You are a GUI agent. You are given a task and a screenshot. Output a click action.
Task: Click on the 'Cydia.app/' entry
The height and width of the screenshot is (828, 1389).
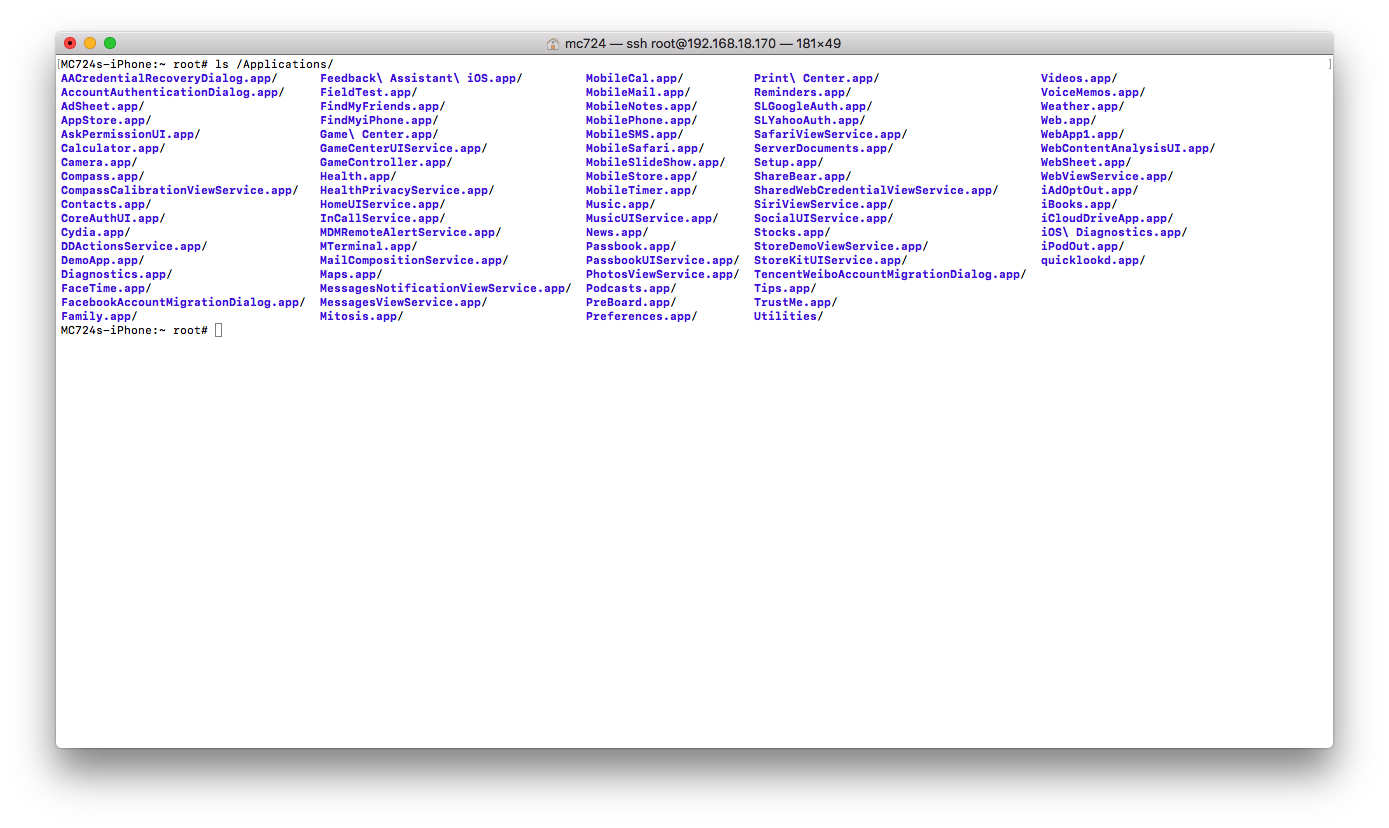point(96,232)
